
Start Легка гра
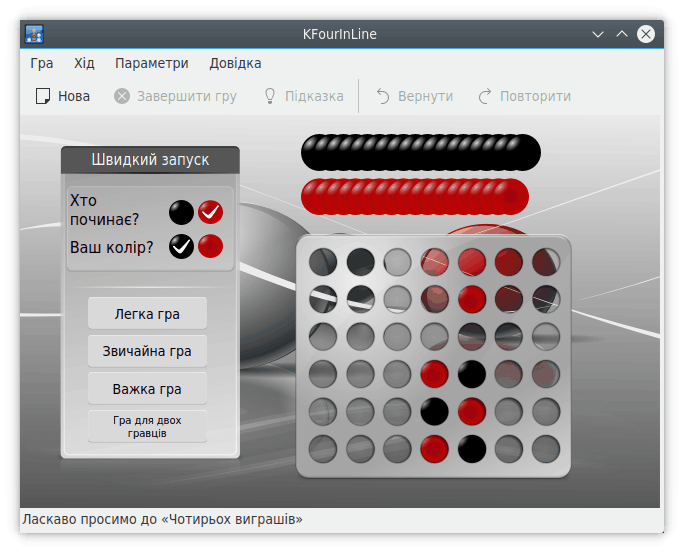coord(147,314)
